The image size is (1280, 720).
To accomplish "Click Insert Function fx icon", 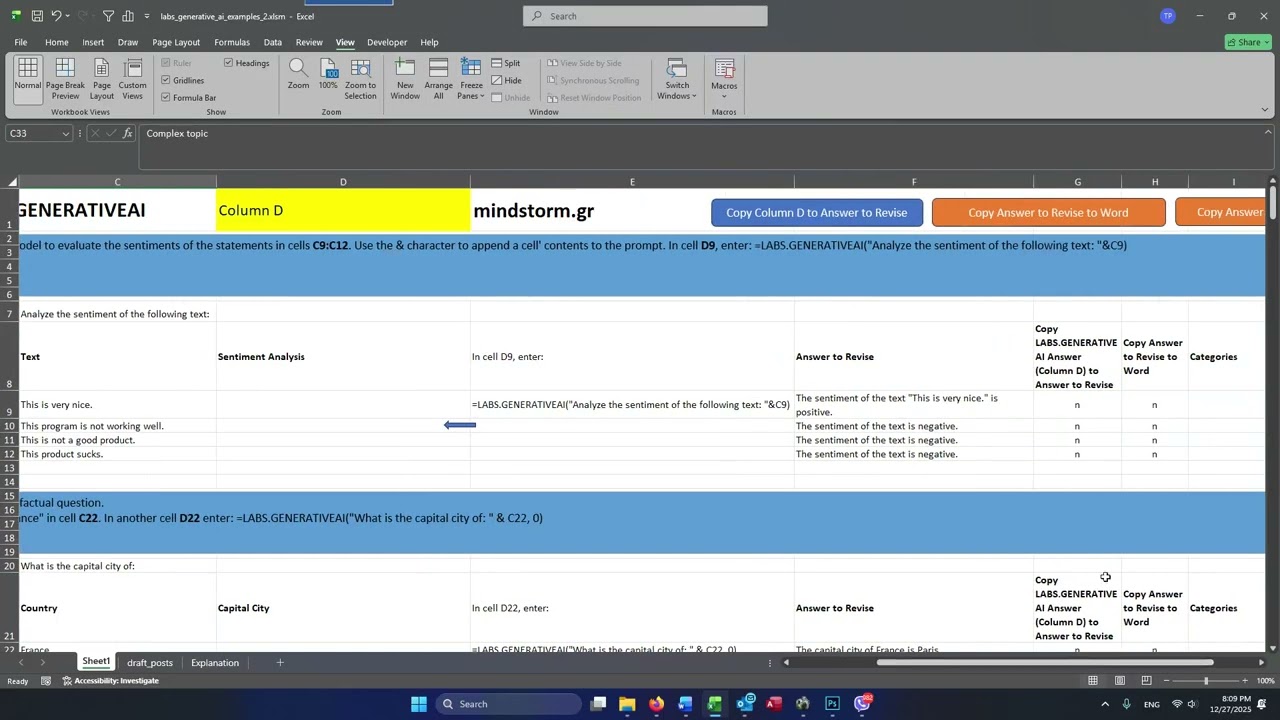I will tap(127, 133).
